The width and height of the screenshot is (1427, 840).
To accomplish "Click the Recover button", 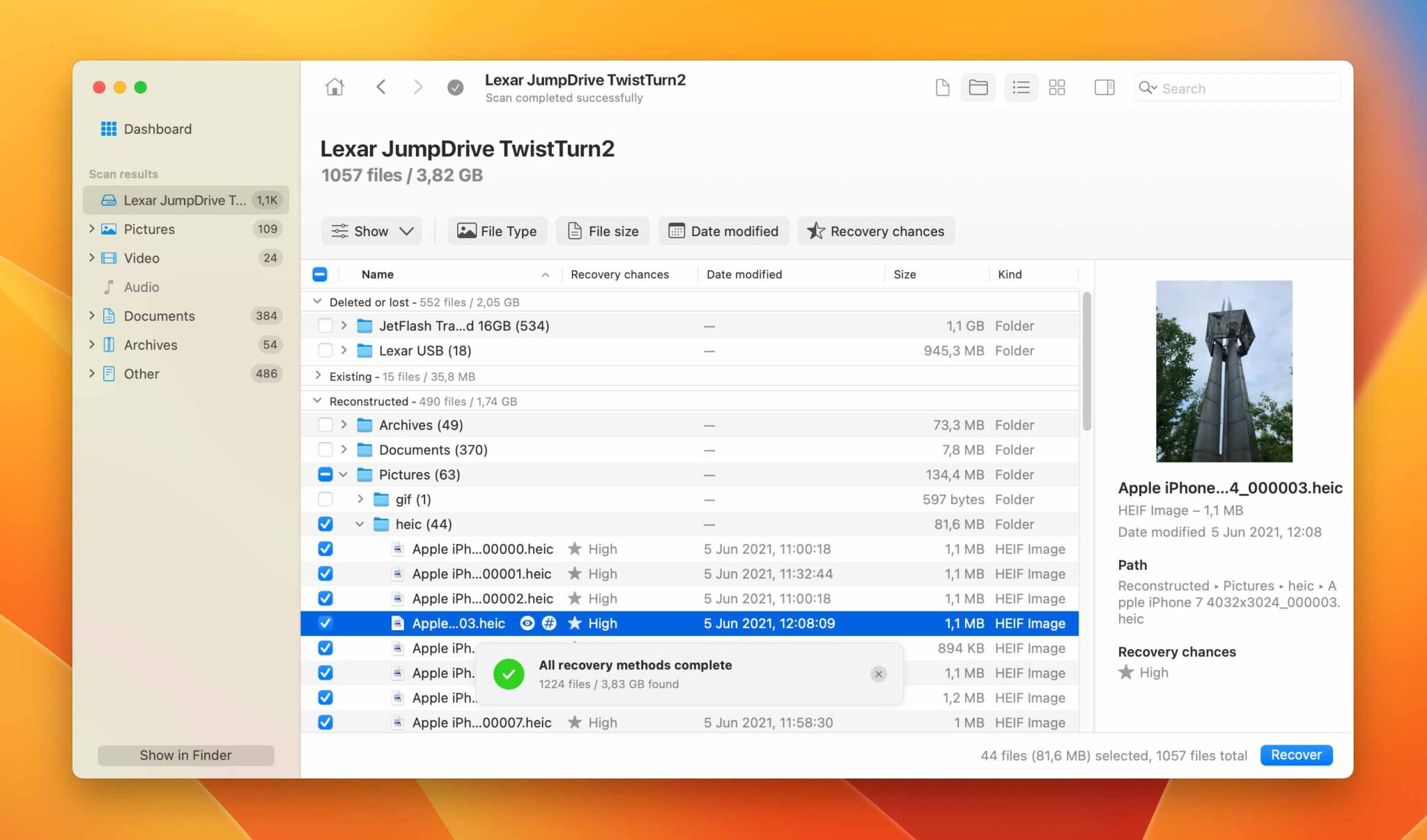I will coord(1295,754).
